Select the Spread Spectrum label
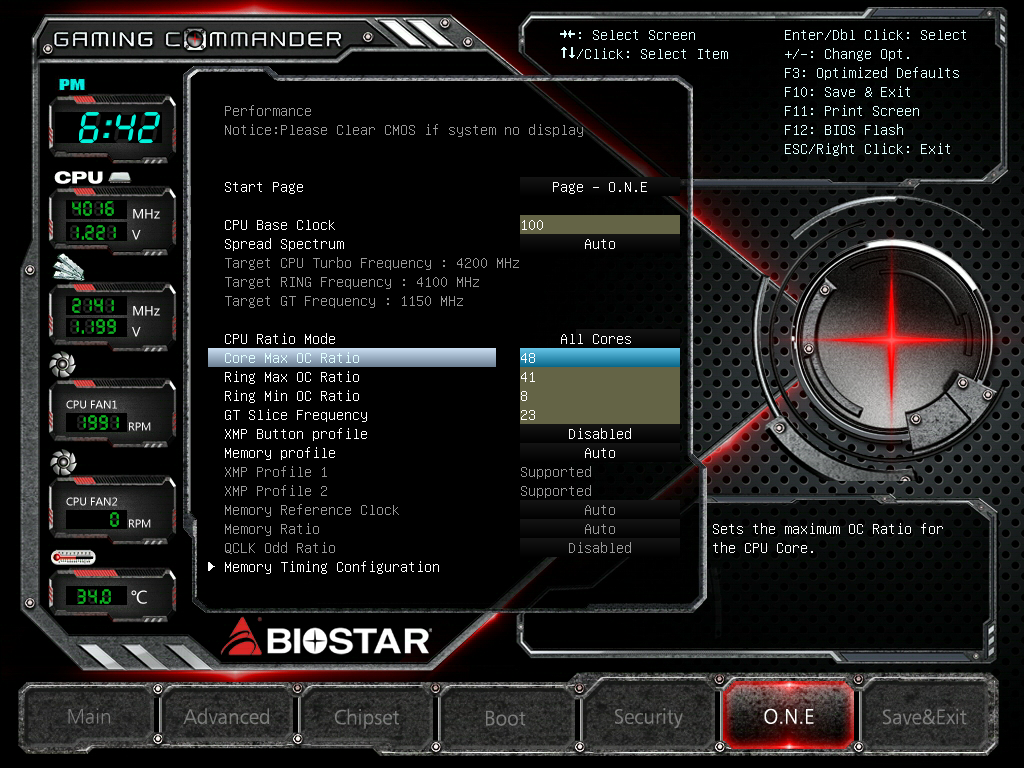Screen dimensions: 1024x768 (x=284, y=244)
